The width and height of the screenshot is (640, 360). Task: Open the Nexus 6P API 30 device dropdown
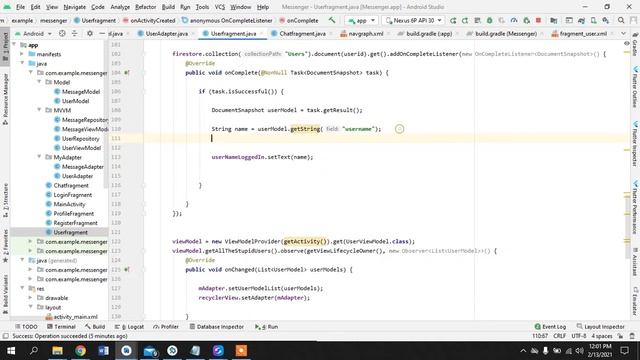pos(413,20)
